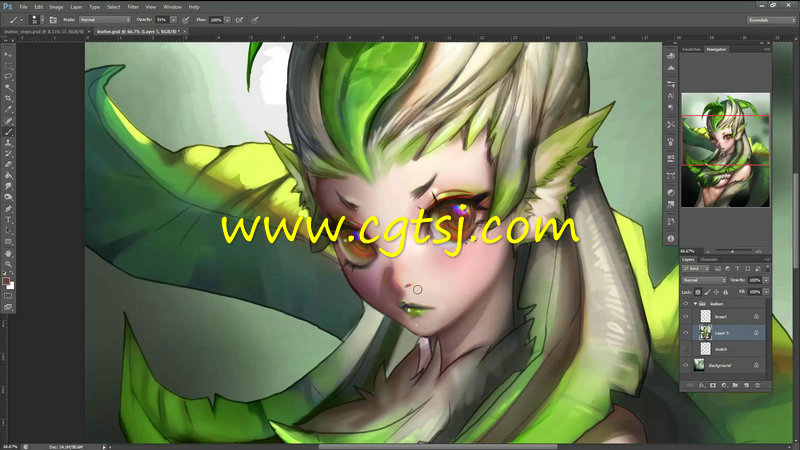Image resolution: width=800 pixels, height=450 pixels.
Task: Hide Layer 5 visibility eye
Action: coord(686,333)
